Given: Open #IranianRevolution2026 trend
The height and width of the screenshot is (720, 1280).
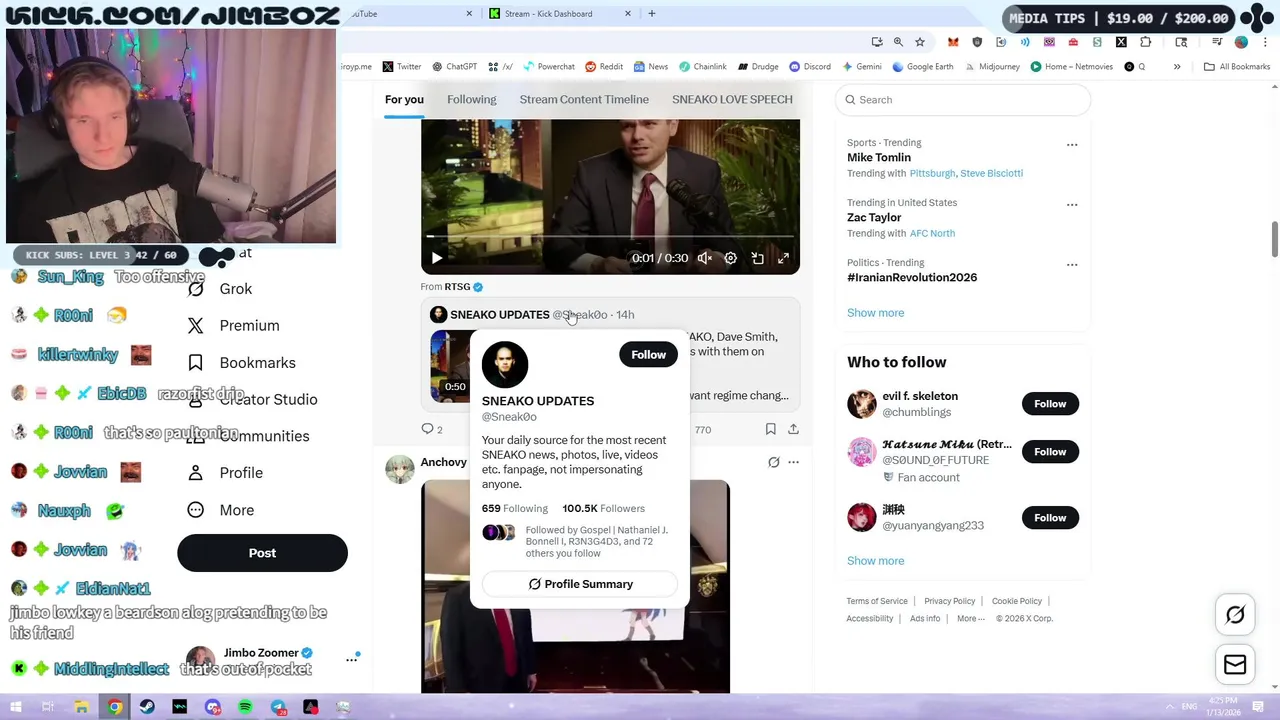Looking at the screenshot, I should [x=912, y=277].
